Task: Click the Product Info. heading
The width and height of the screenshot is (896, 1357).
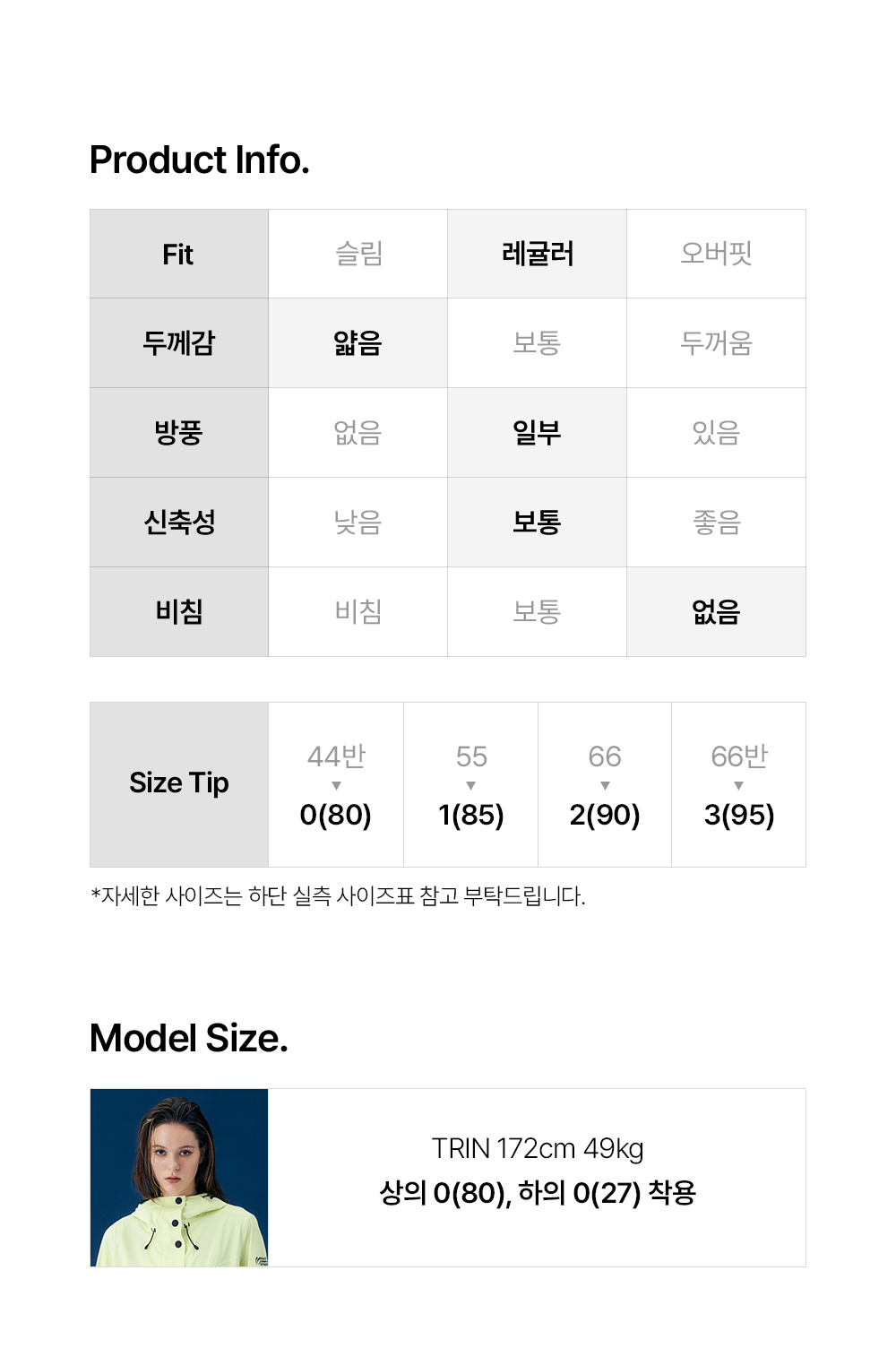Action: tap(200, 160)
